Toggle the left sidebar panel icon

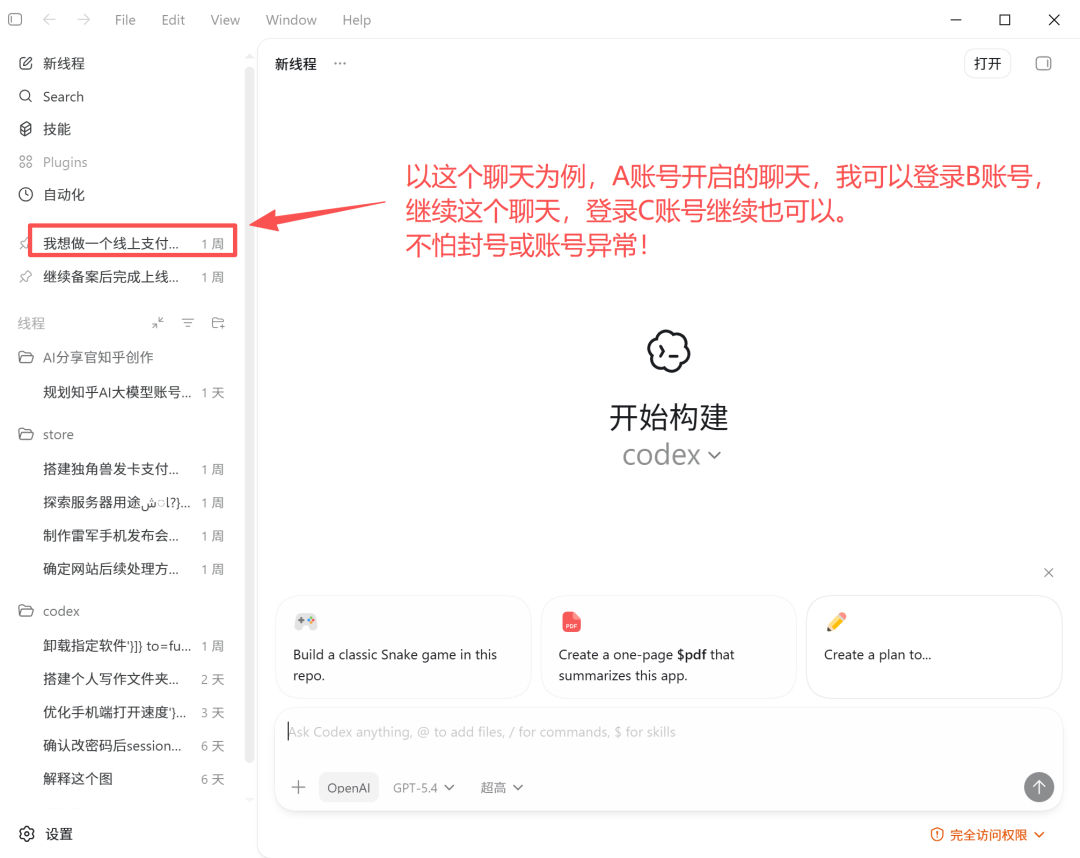tap(15, 20)
